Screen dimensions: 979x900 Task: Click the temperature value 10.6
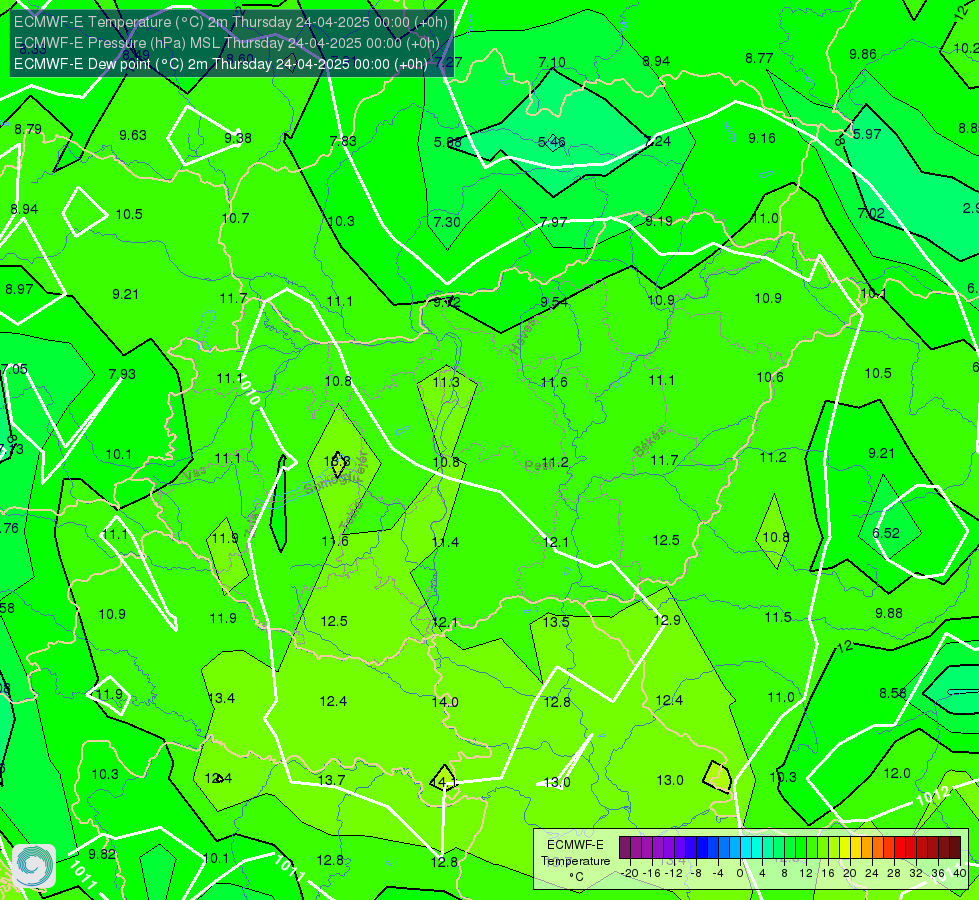tap(770, 377)
